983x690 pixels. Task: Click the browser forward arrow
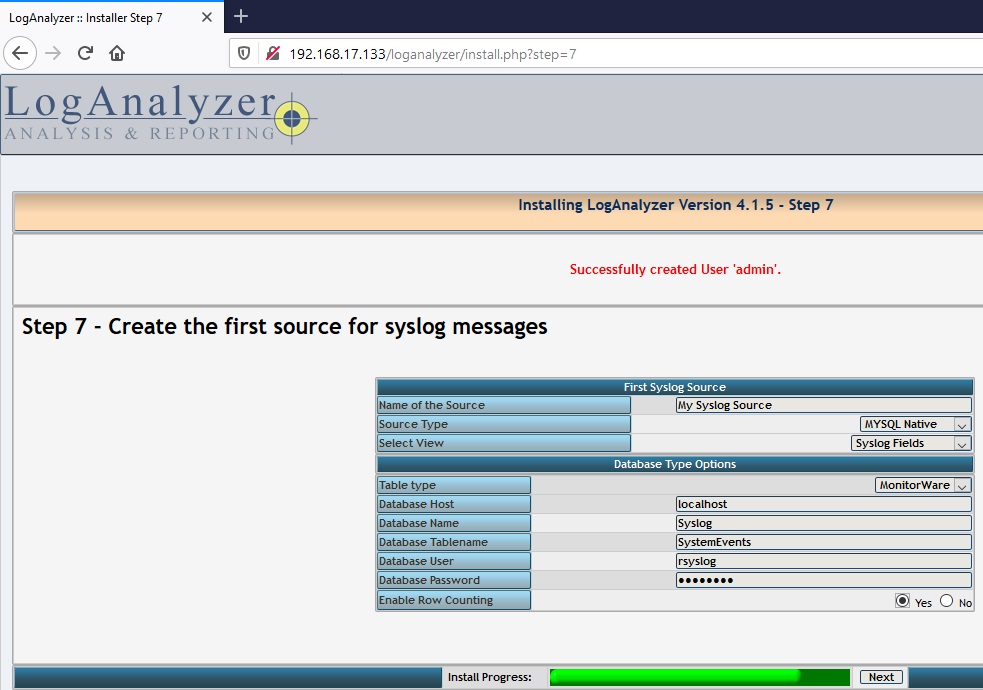[53, 53]
